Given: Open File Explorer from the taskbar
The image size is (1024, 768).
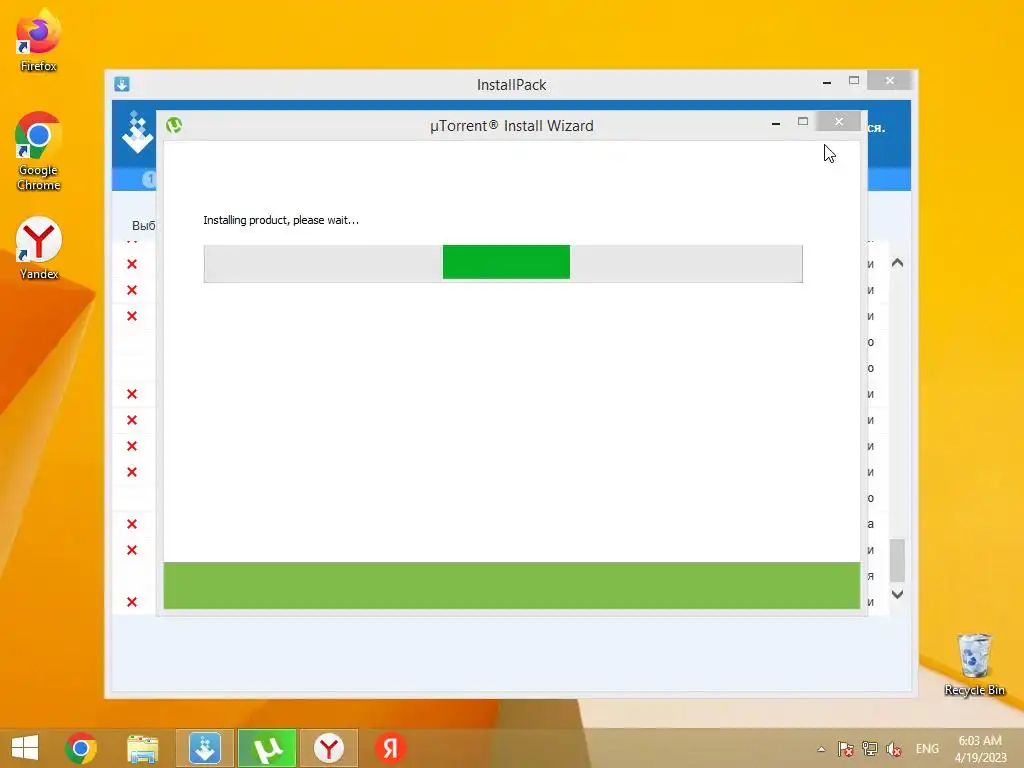Looking at the screenshot, I should (x=142, y=748).
